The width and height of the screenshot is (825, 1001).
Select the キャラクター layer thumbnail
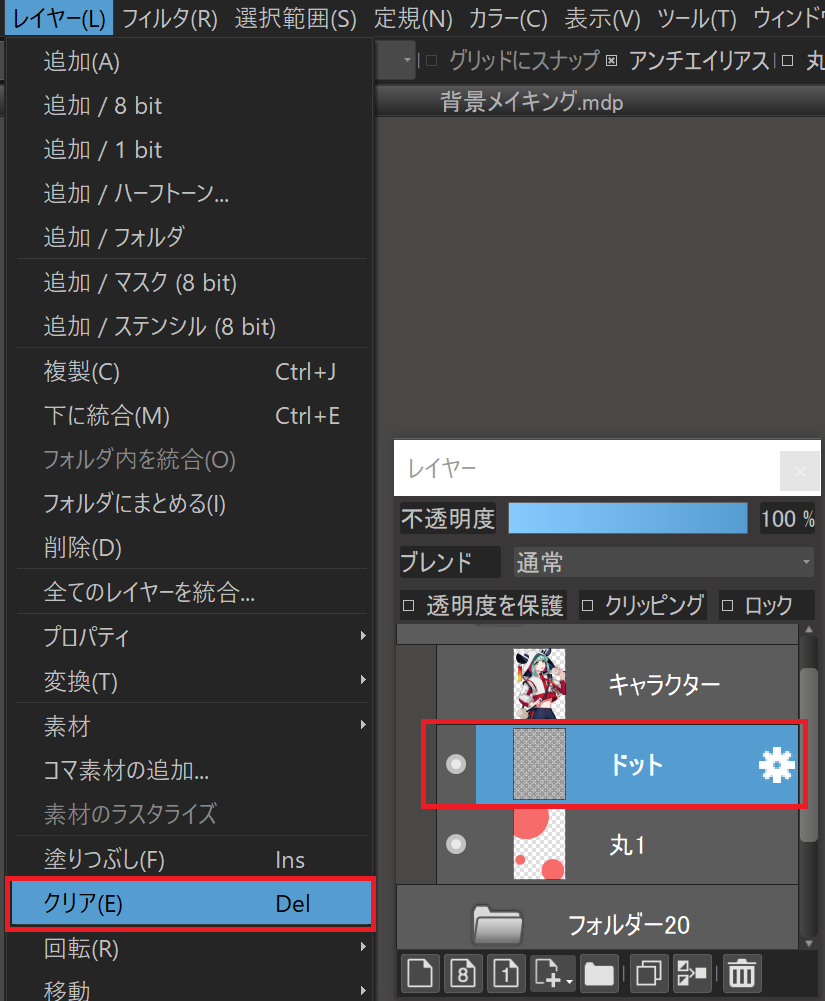[540, 684]
